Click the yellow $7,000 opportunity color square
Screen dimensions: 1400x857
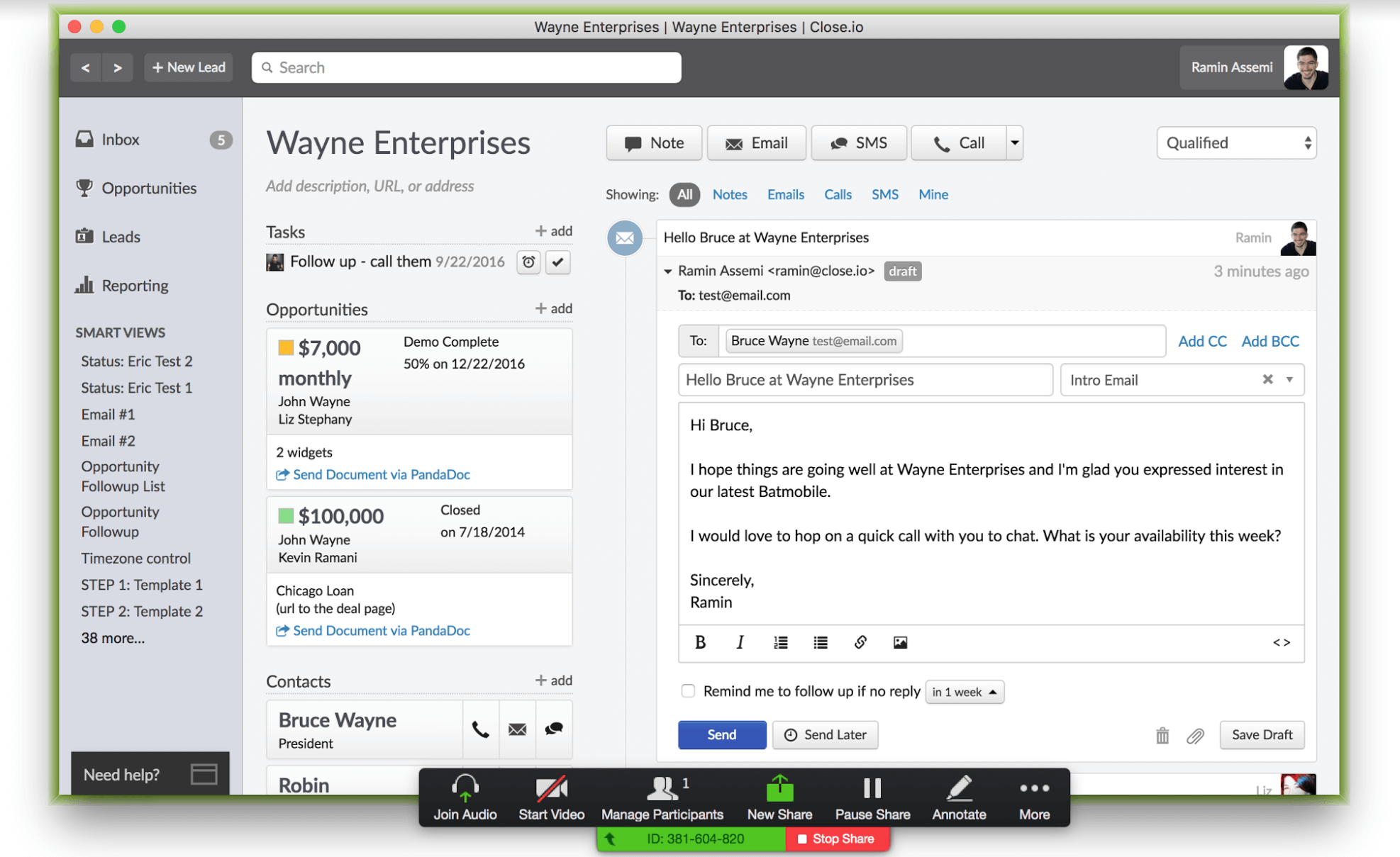pos(286,347)
